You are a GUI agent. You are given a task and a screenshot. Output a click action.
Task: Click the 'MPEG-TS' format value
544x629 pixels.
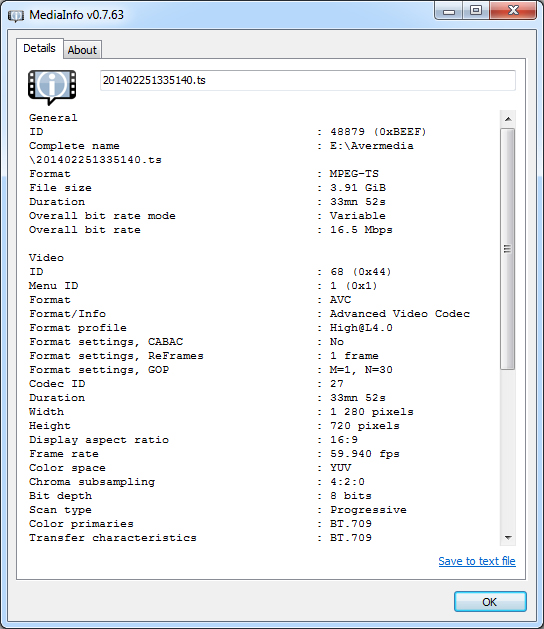[354, 174]
